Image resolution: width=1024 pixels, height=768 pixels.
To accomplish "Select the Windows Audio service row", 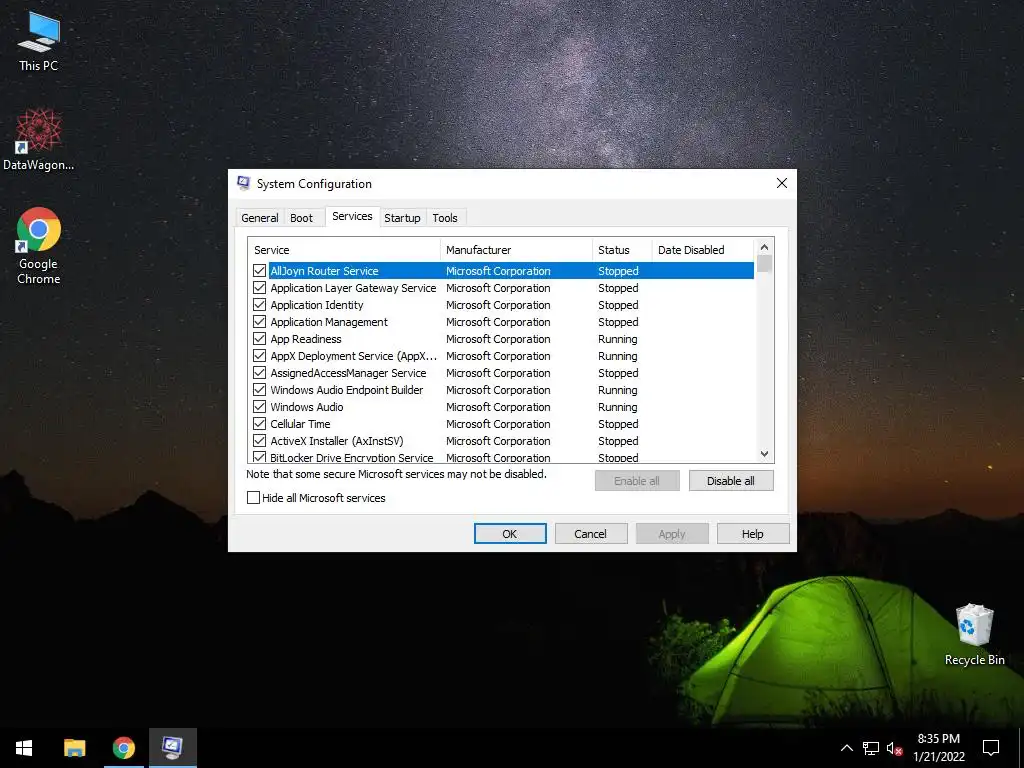I will pyautogui.click(x=501, y=406).
